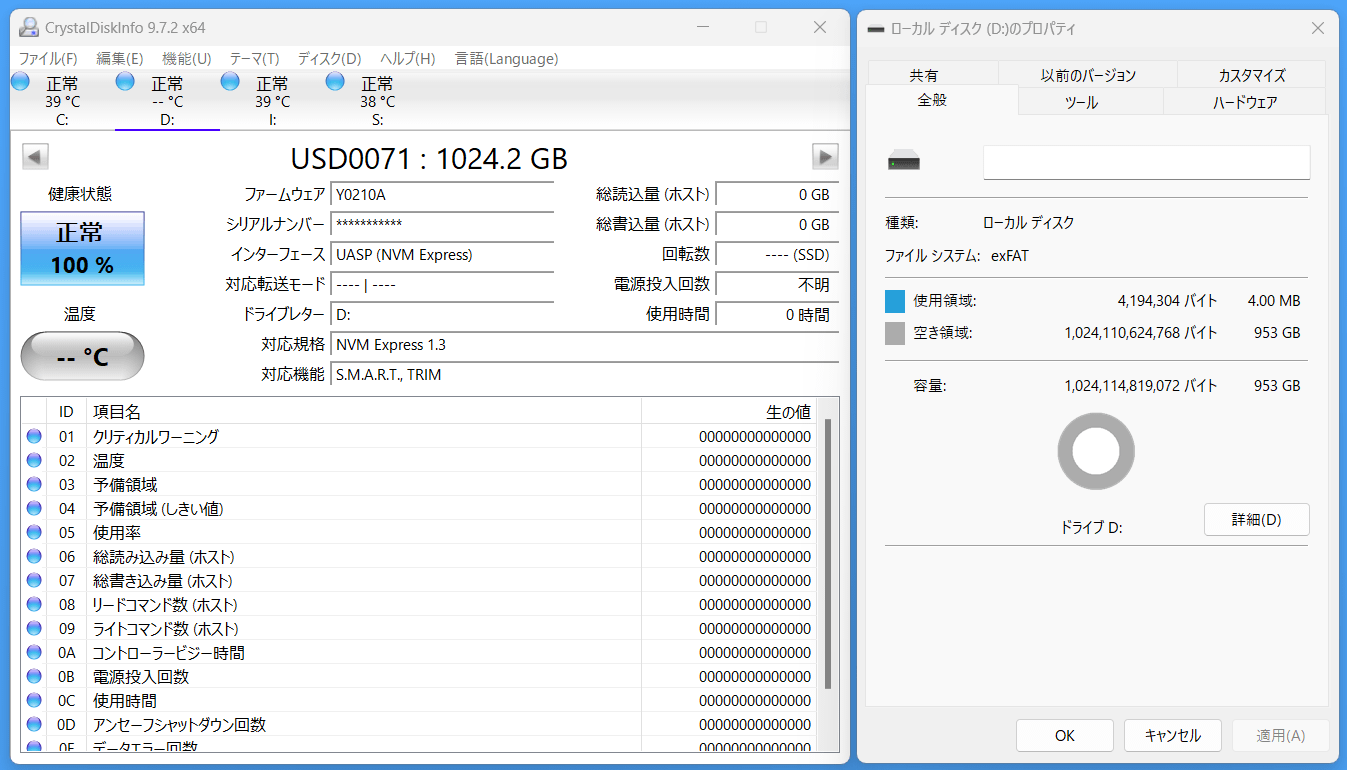1347x770 pixels.
Task: Select drive I: status orb
Action: [x=230, y=82]
